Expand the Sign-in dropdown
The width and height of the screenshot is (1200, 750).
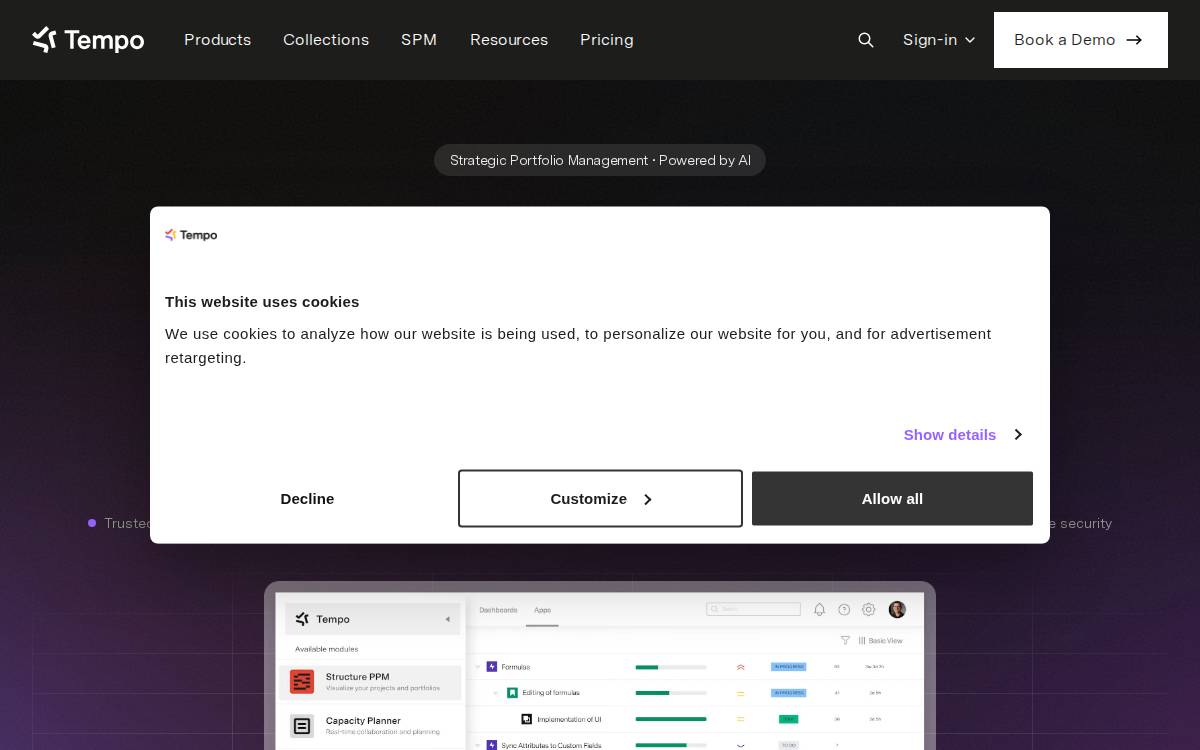939,40
